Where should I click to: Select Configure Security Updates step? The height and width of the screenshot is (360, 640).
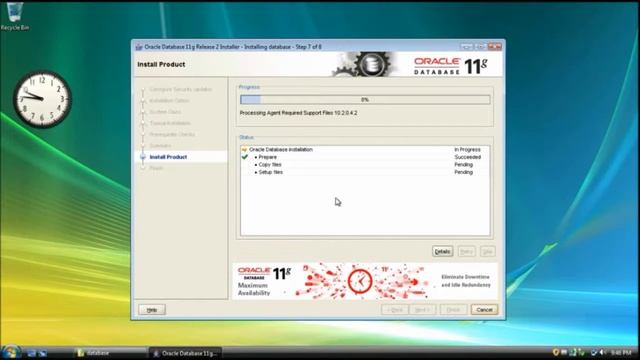pos(181,89)
